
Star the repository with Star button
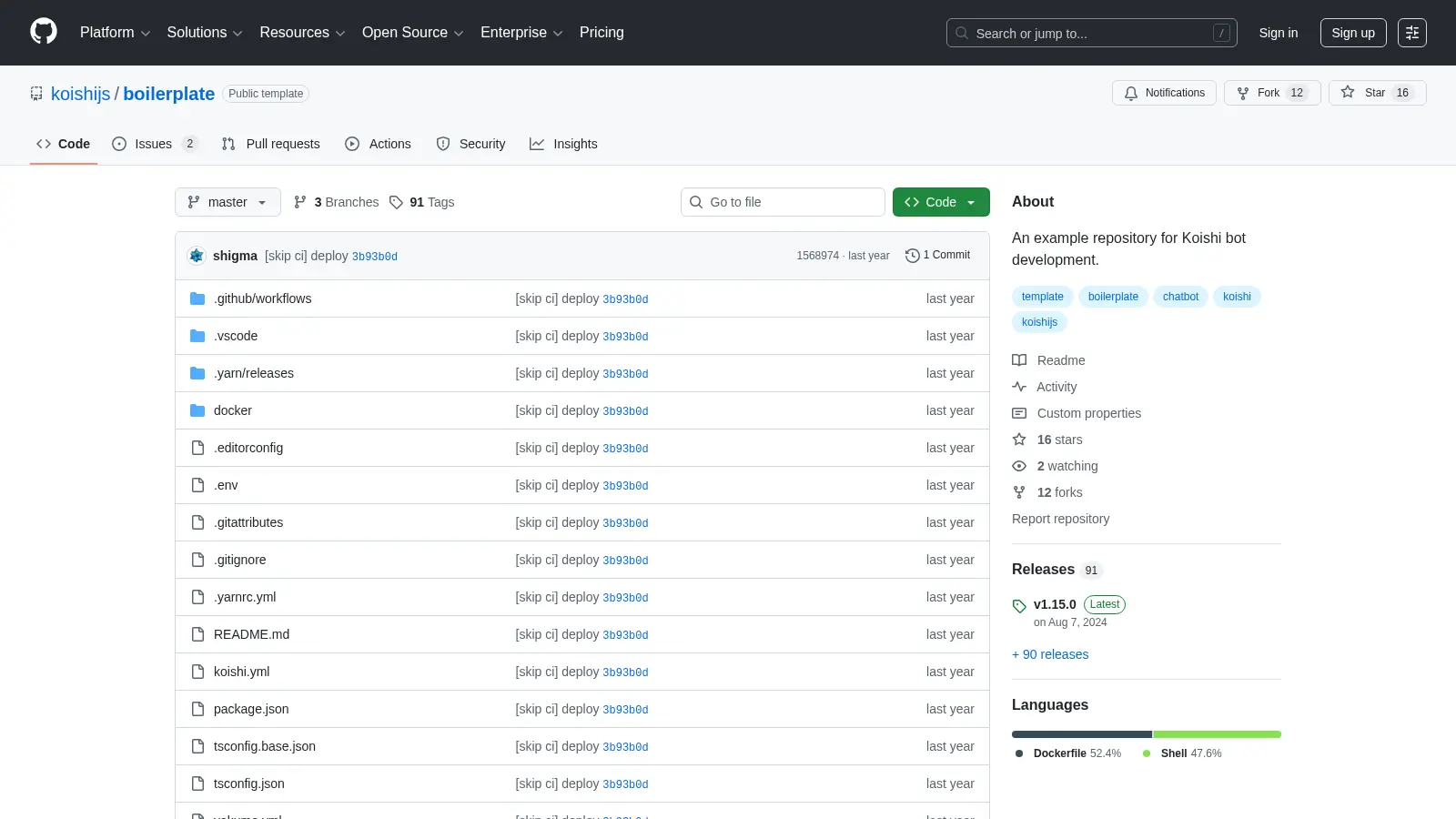(x=1377, y=93)
